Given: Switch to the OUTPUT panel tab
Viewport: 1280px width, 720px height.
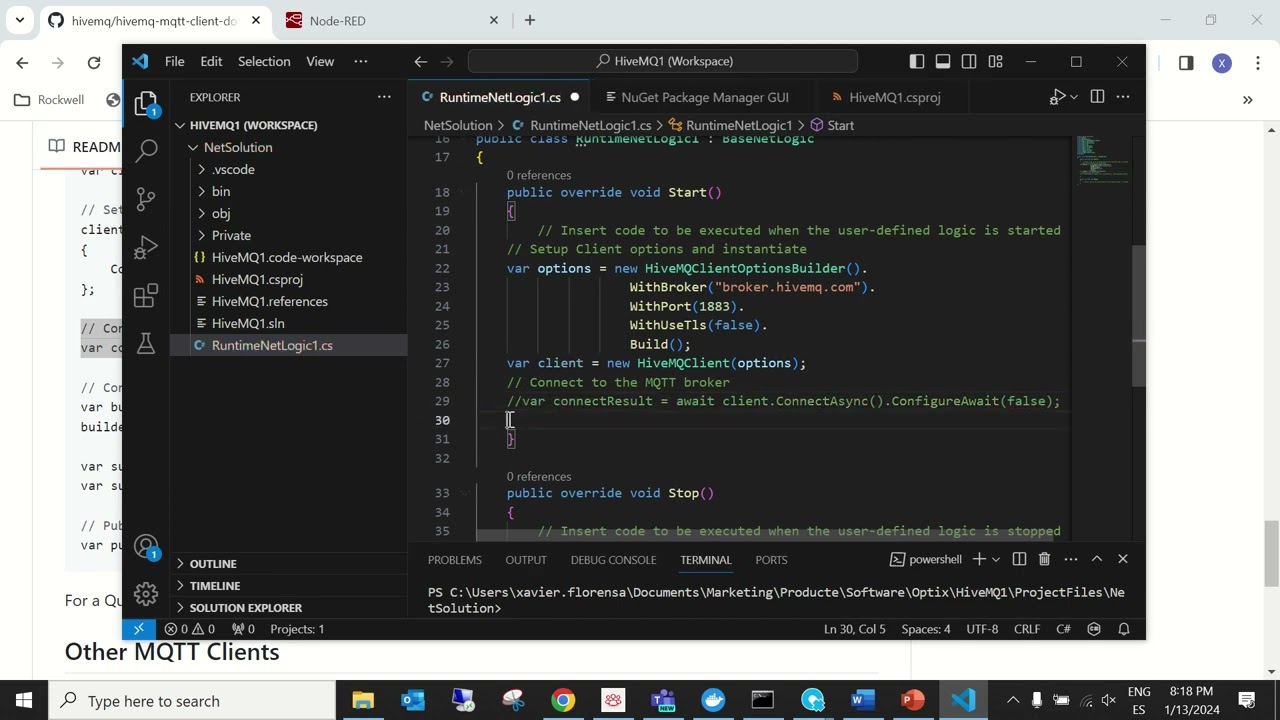Looking at the screenshot, I should pyautogui.click(x=526, y=560).
